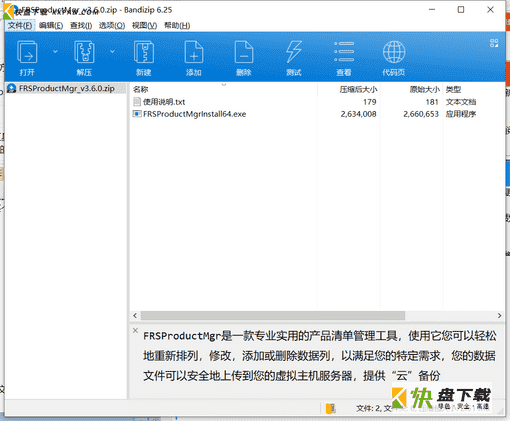Sort by Type (类型) column header
Screen dimensions: 510x421
(x=473, y=89)
